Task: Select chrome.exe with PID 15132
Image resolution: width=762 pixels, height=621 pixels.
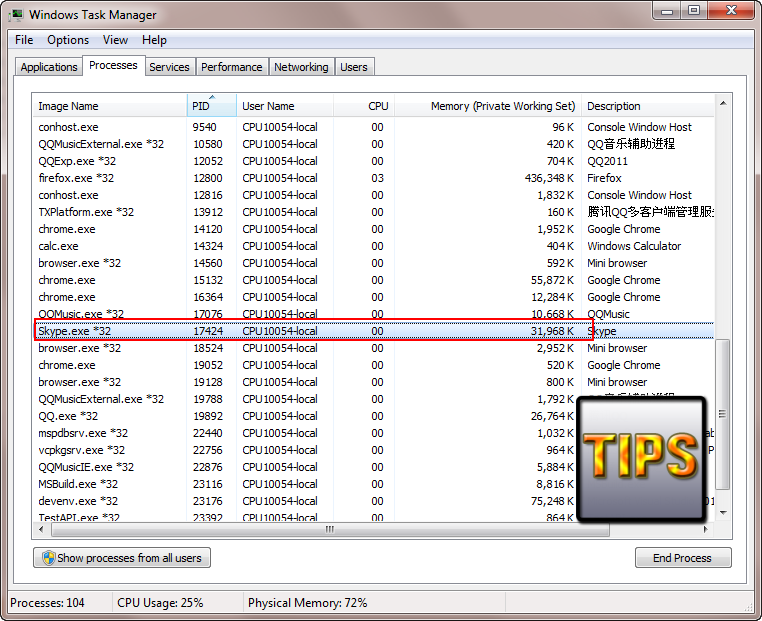Action: (373, 280)
